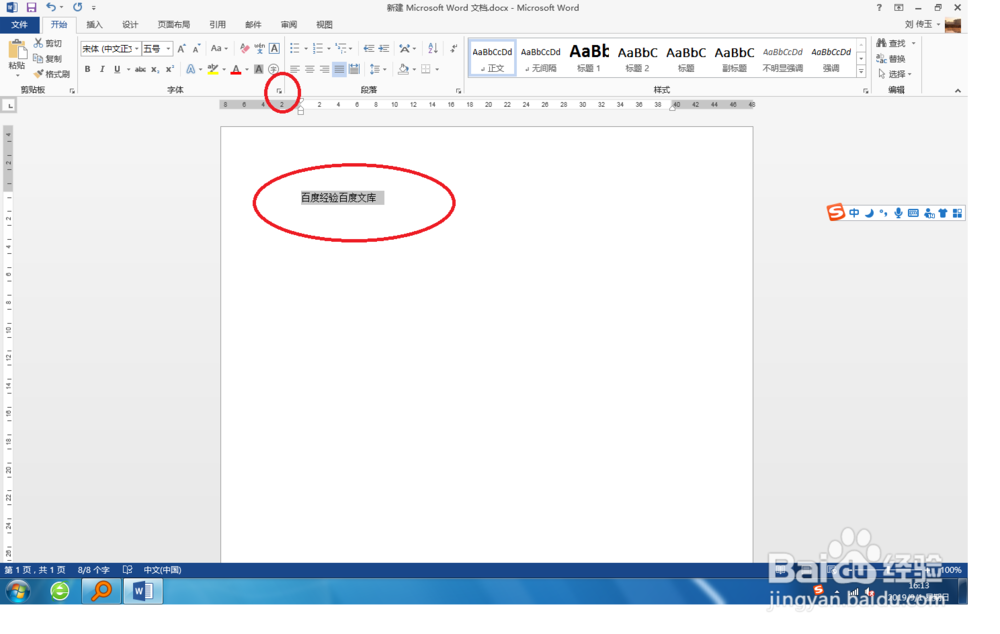Toggle Character Shading icon
The height and width of the screenshot is (634, 1000).
click(x=259, y=69)
